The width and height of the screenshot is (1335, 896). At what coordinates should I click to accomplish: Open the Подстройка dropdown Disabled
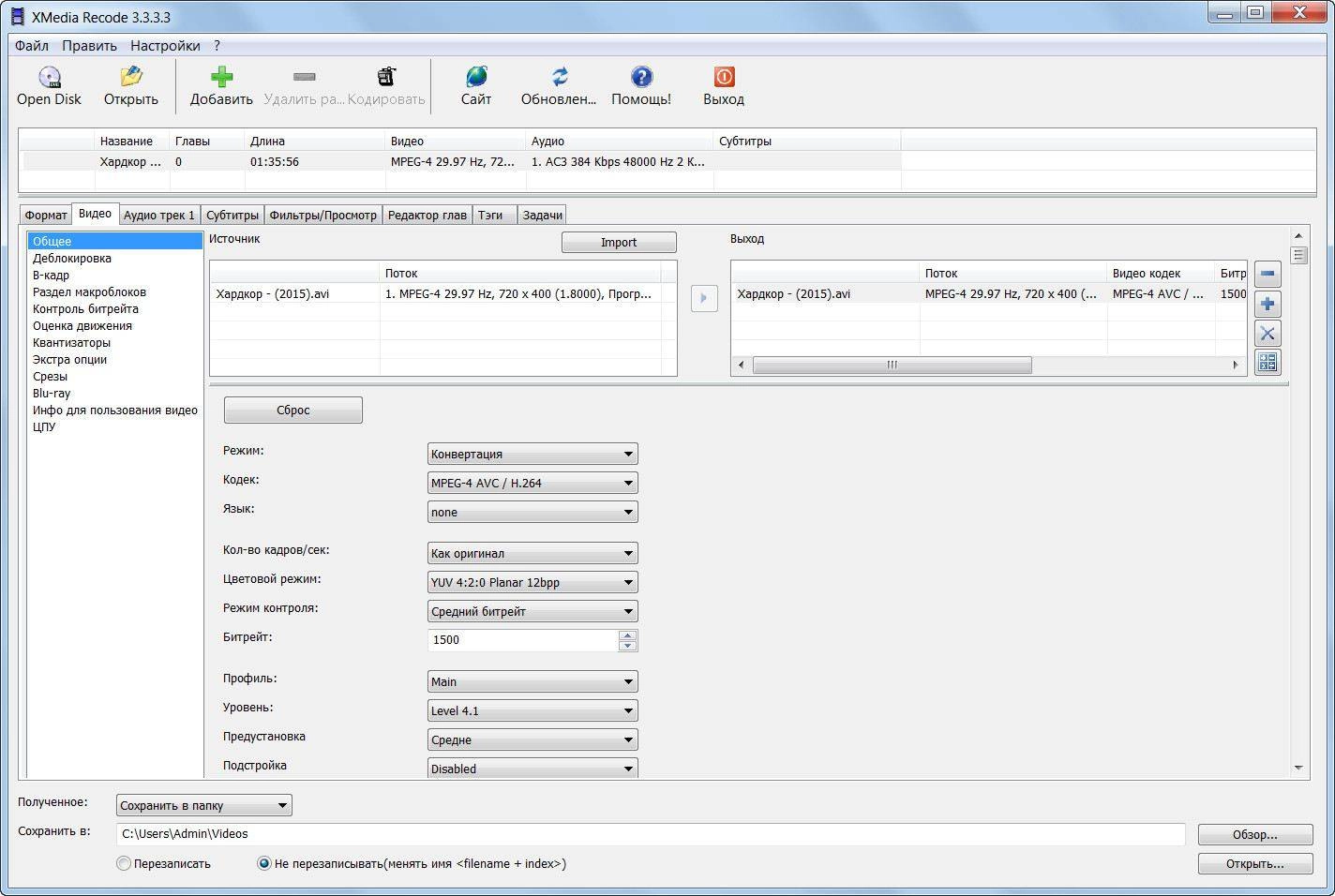point(532,768)
